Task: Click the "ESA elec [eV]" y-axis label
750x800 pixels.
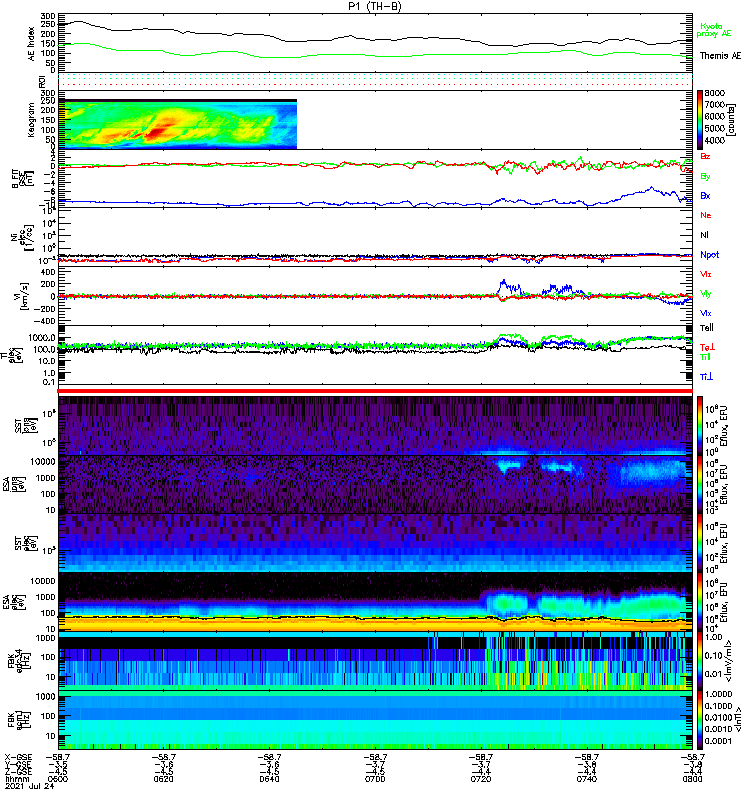Action: (x=13, y=602)
